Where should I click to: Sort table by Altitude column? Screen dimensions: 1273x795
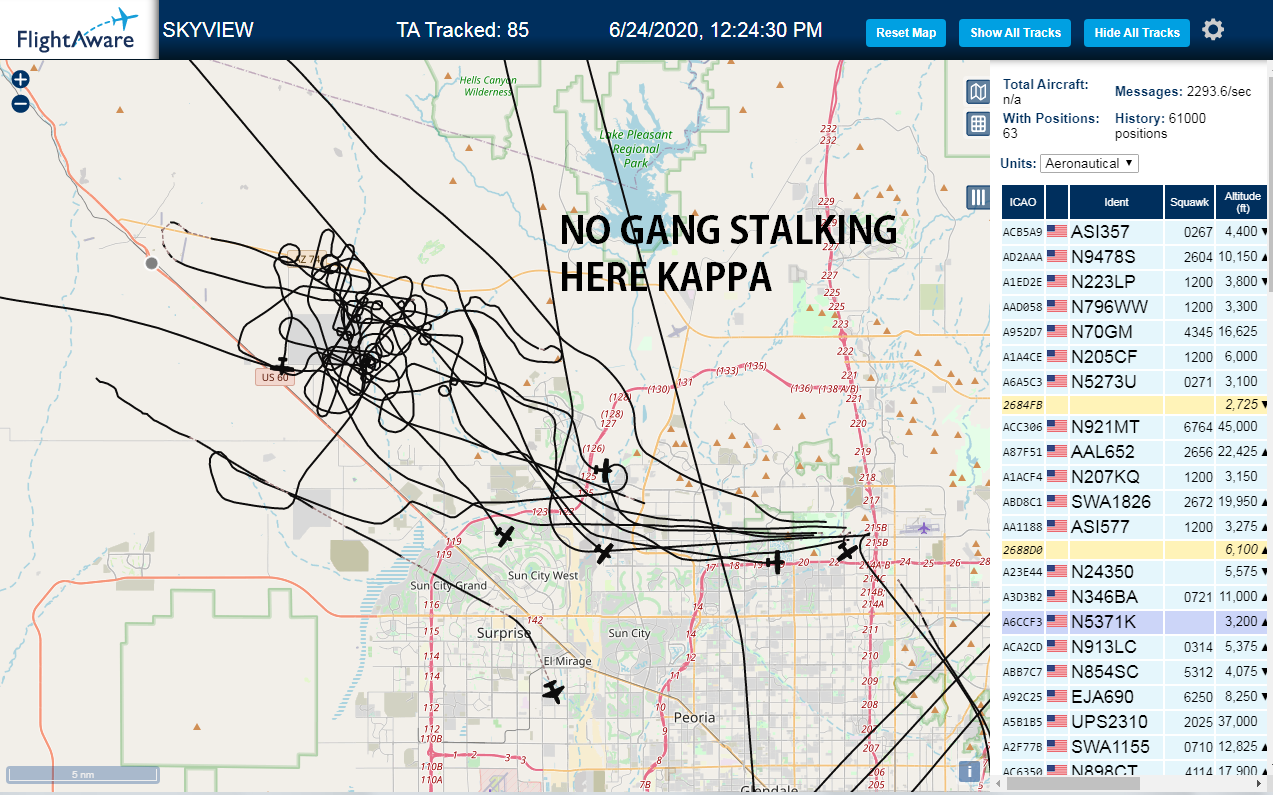(x=1241, y=202)
